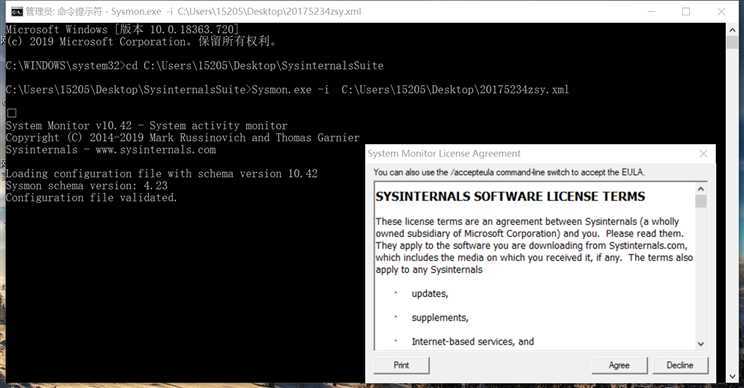Close the command prompt window
The height and width of the screenshot is (388, 744).
[x=721, y=11]
